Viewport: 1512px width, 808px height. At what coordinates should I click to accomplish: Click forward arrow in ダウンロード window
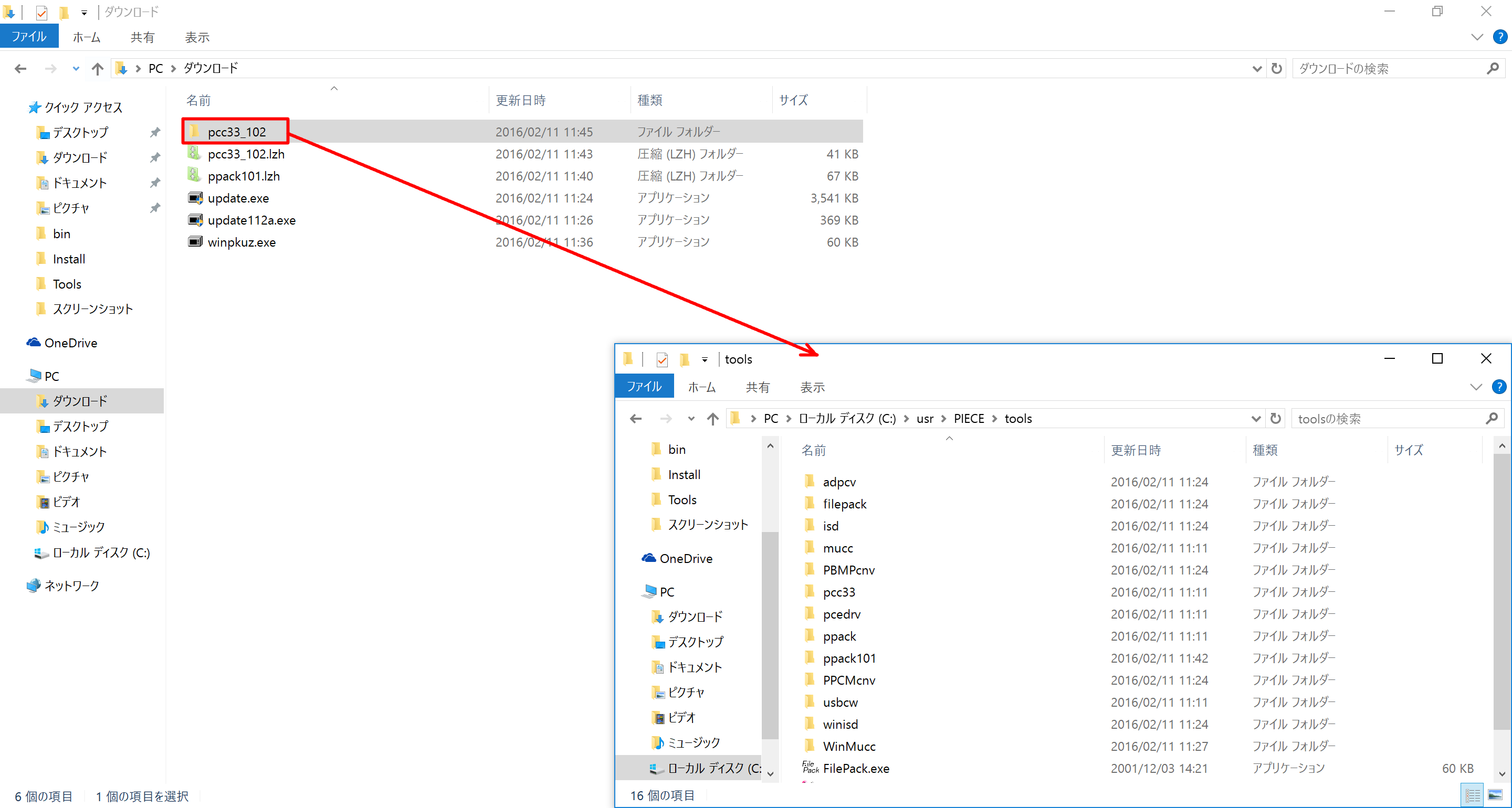[x=51, y=69]
